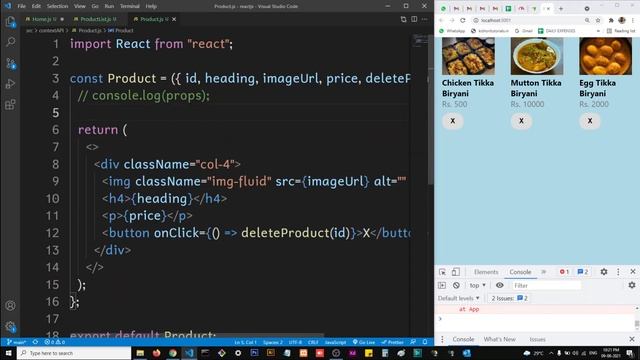Close the DevTools panel
The image size is (640, 360).
[633, 272]
